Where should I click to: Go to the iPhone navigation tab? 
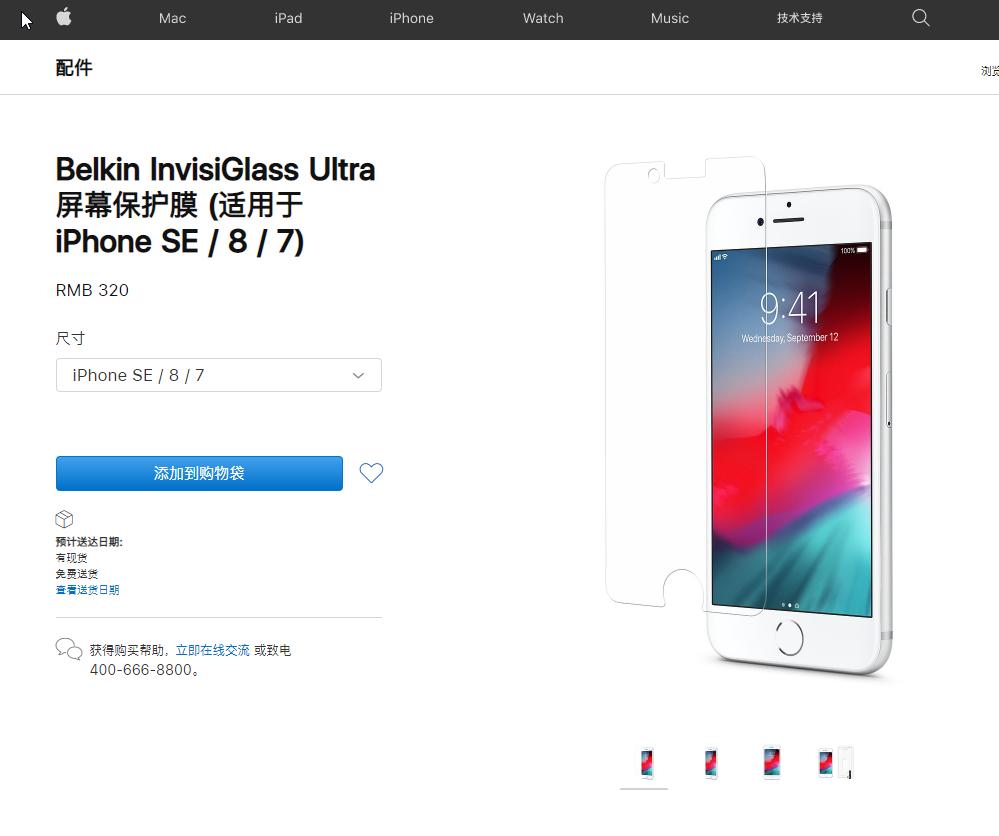tap(411, 18)
